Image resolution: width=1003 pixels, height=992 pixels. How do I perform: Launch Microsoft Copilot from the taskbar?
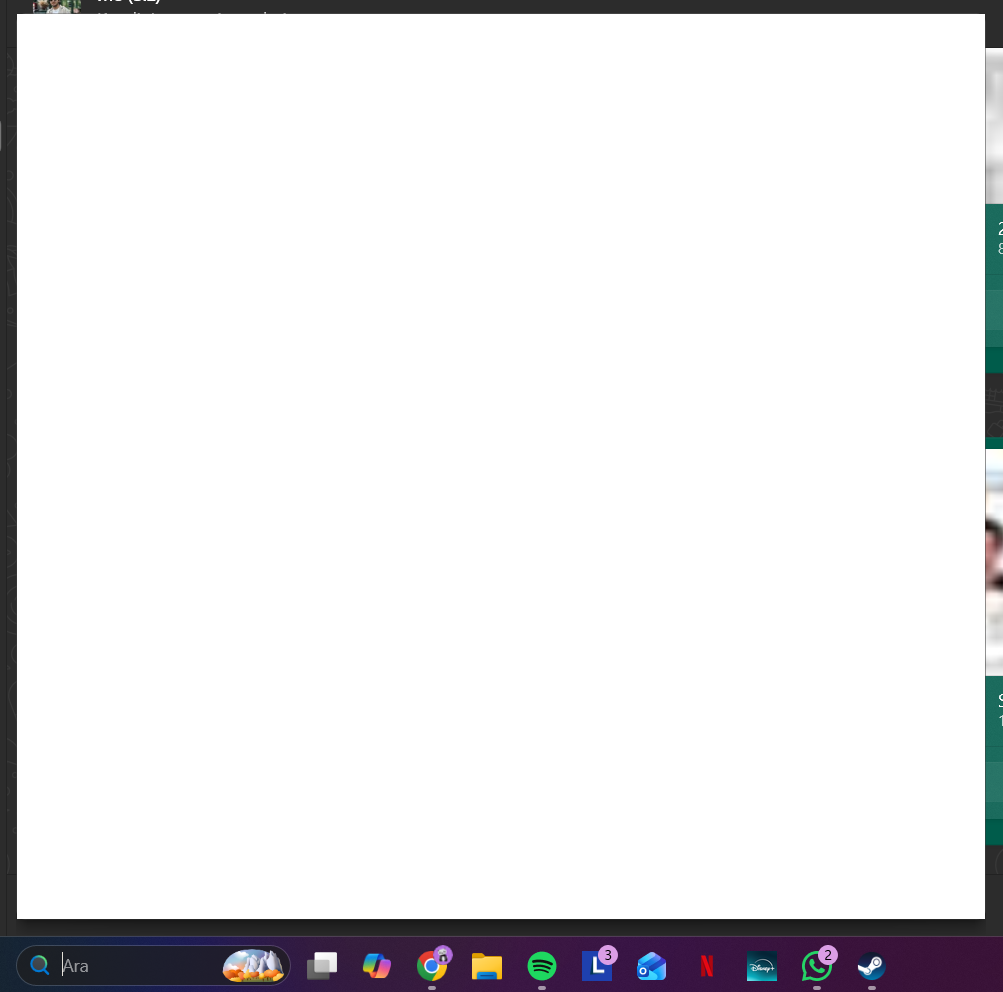(377, 966)
